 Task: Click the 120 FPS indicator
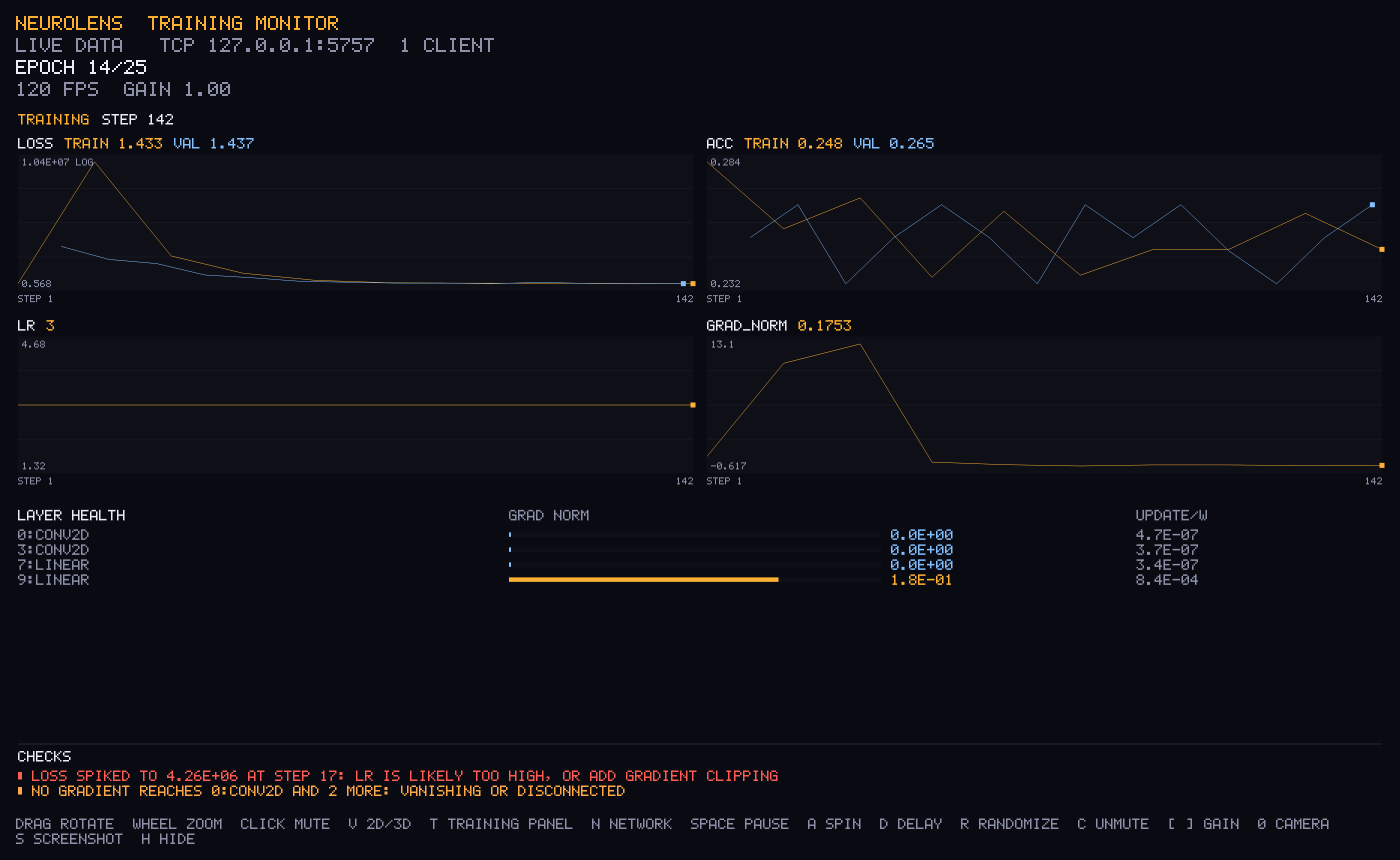[57, 89]
